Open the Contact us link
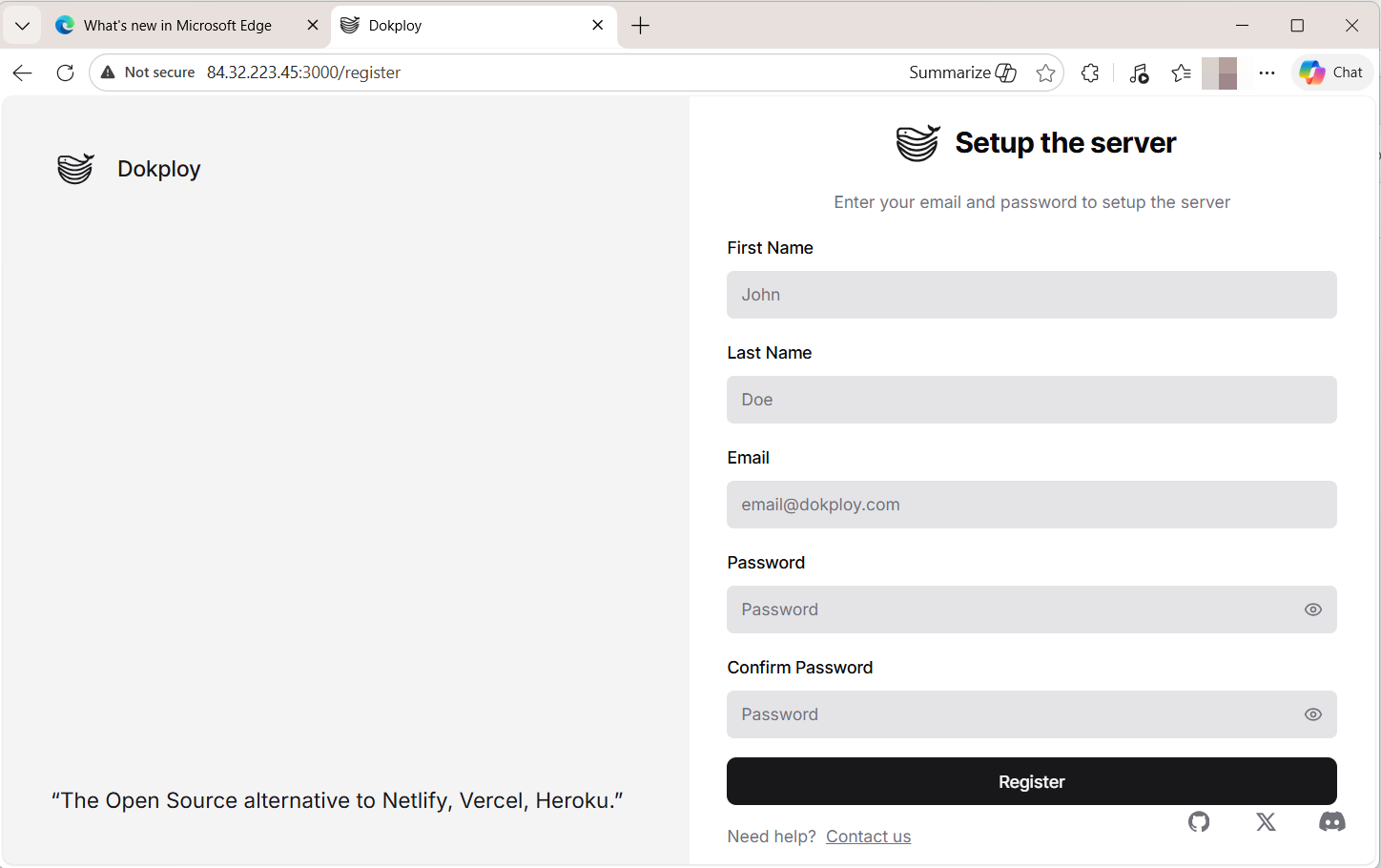This screenshot has height=868, width=1381. click(868, 836)
